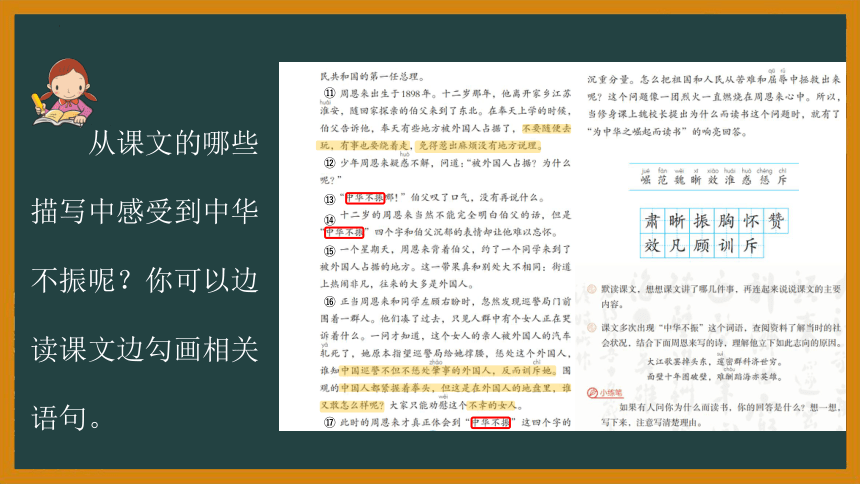Click the top line "民共和国的第一任总理。"
Screen dimensions: 860x484
tap(372, 76)
